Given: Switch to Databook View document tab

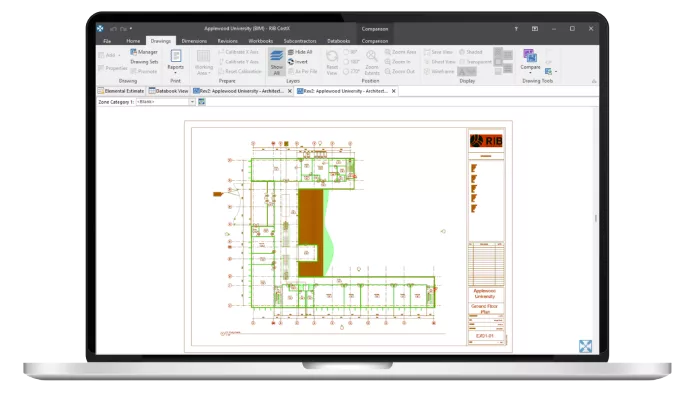Looking at the screenshot, I should click(x=169, y=91).
